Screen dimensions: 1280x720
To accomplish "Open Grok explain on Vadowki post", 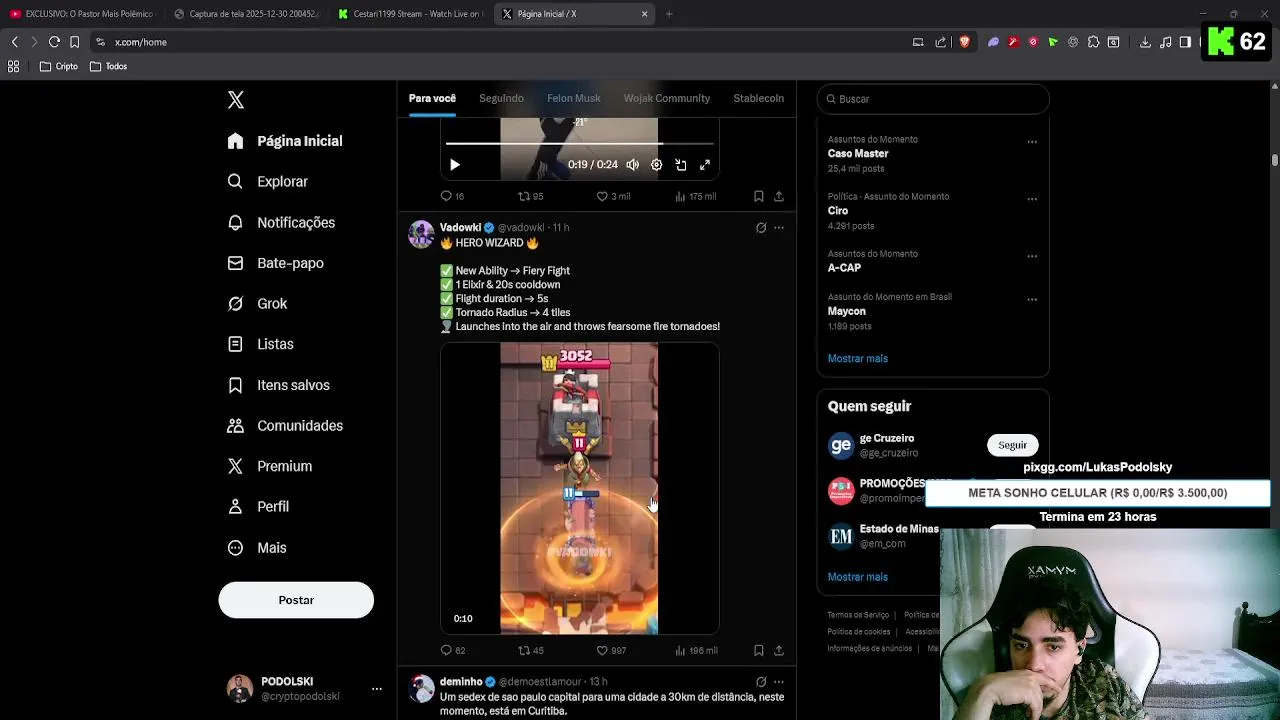I will click(761, 228).
